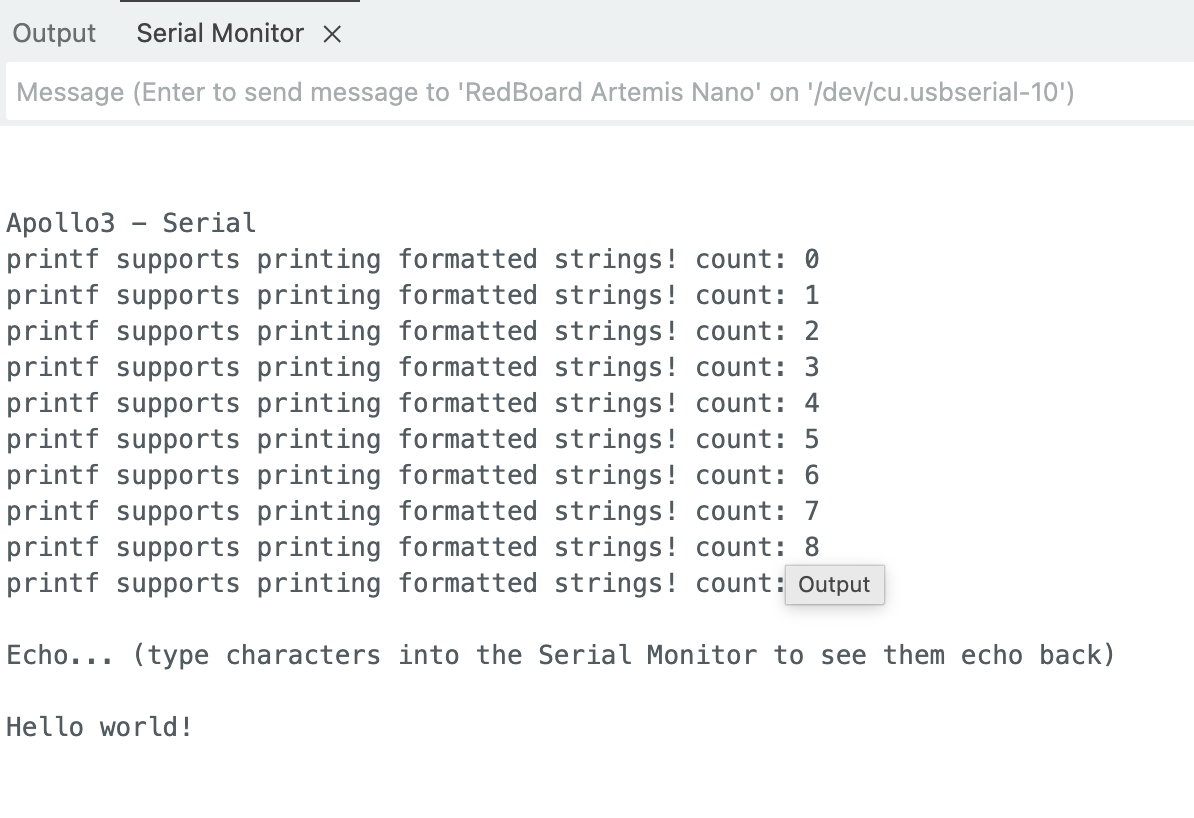This screenshot has height=818, width=1194.
Task: Click the printf line showing count: 1
Action: tap(411, 295)
